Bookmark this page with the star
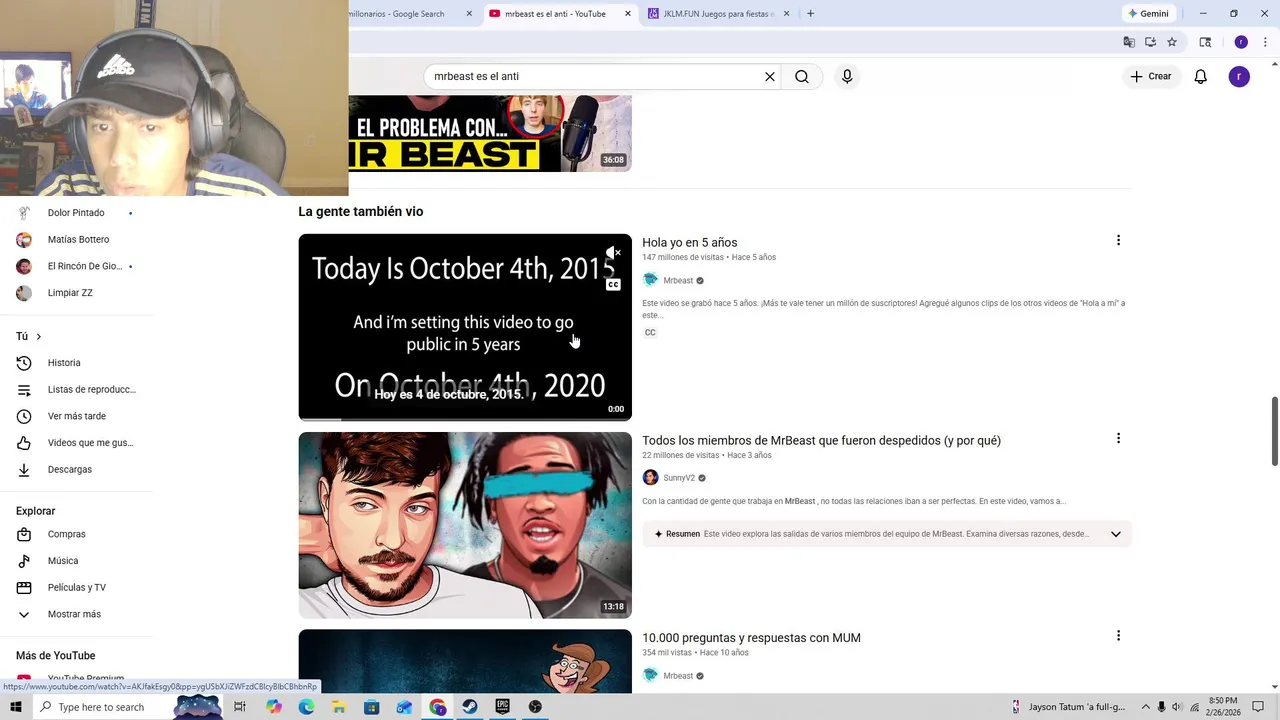Image resolution: width=1280 pixels, height=720 pixels. (x=1172, y=42)
